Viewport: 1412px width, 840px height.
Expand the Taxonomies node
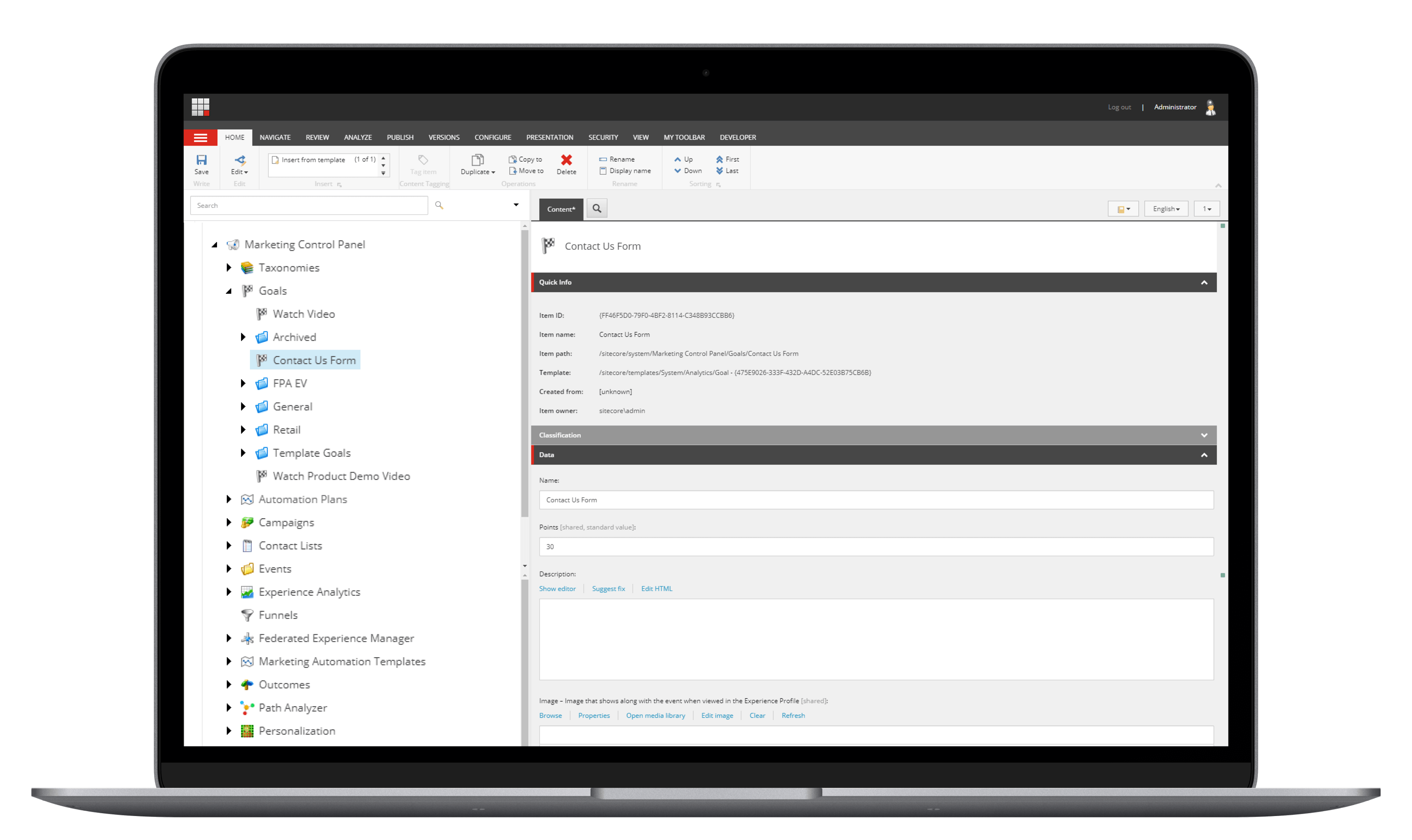(x=228, y=268)
